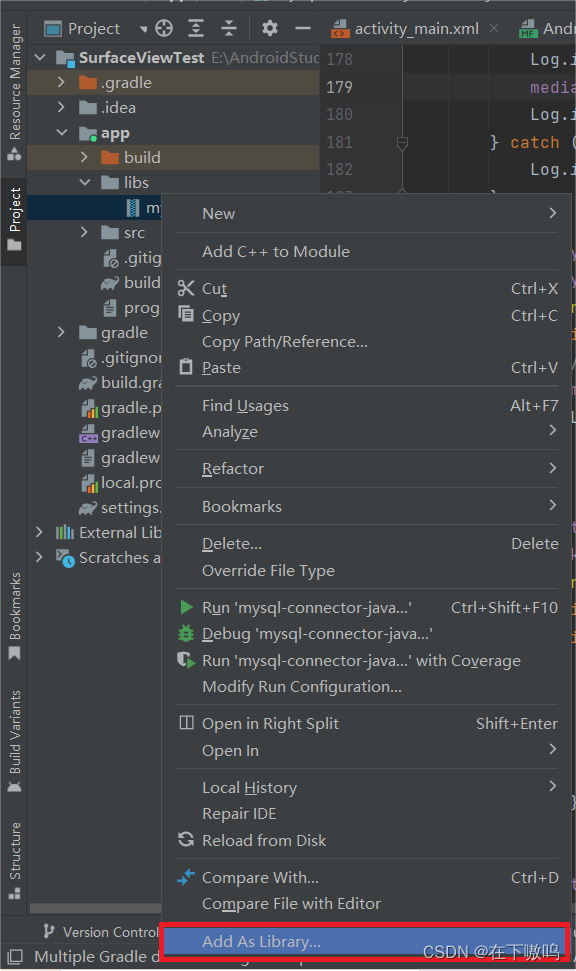The height and width of the screenshot is (971, 576).
Task: Expand Scratches and Consoles node
Action: (39, 557)
